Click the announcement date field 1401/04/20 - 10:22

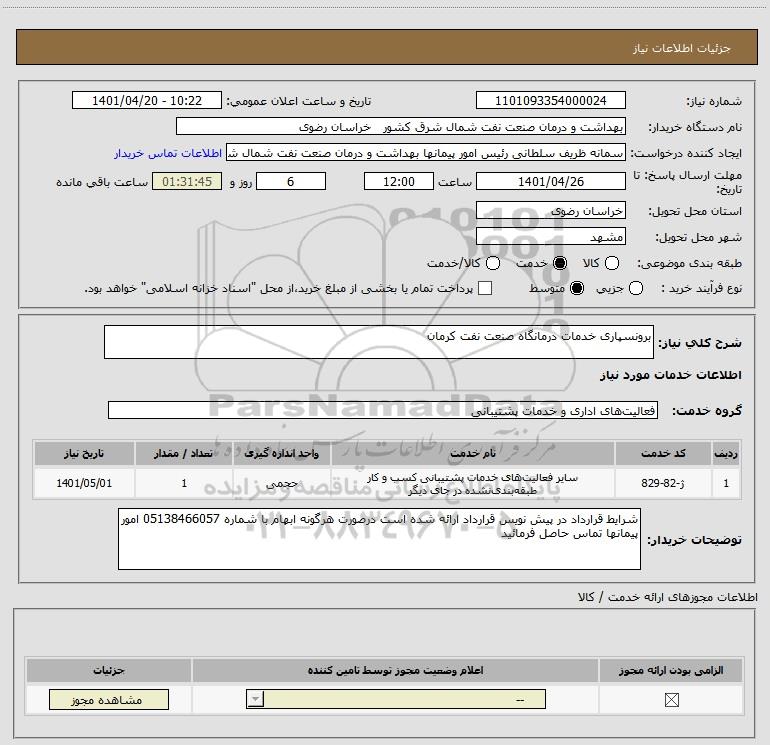point(147,100)
